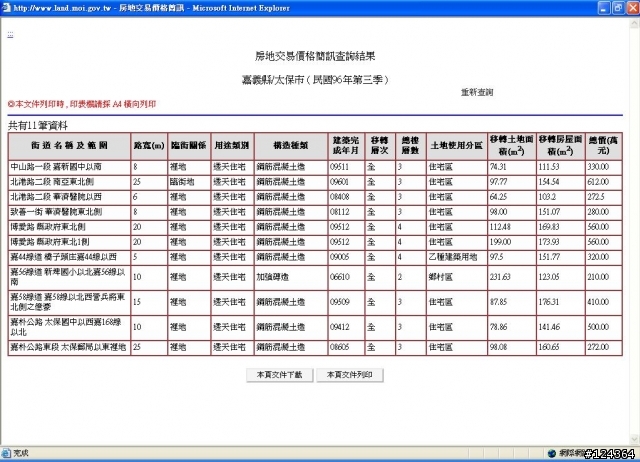Click the total price 320.00
Image resolution: width=640 pixels, height=462 pixels.
598,257
